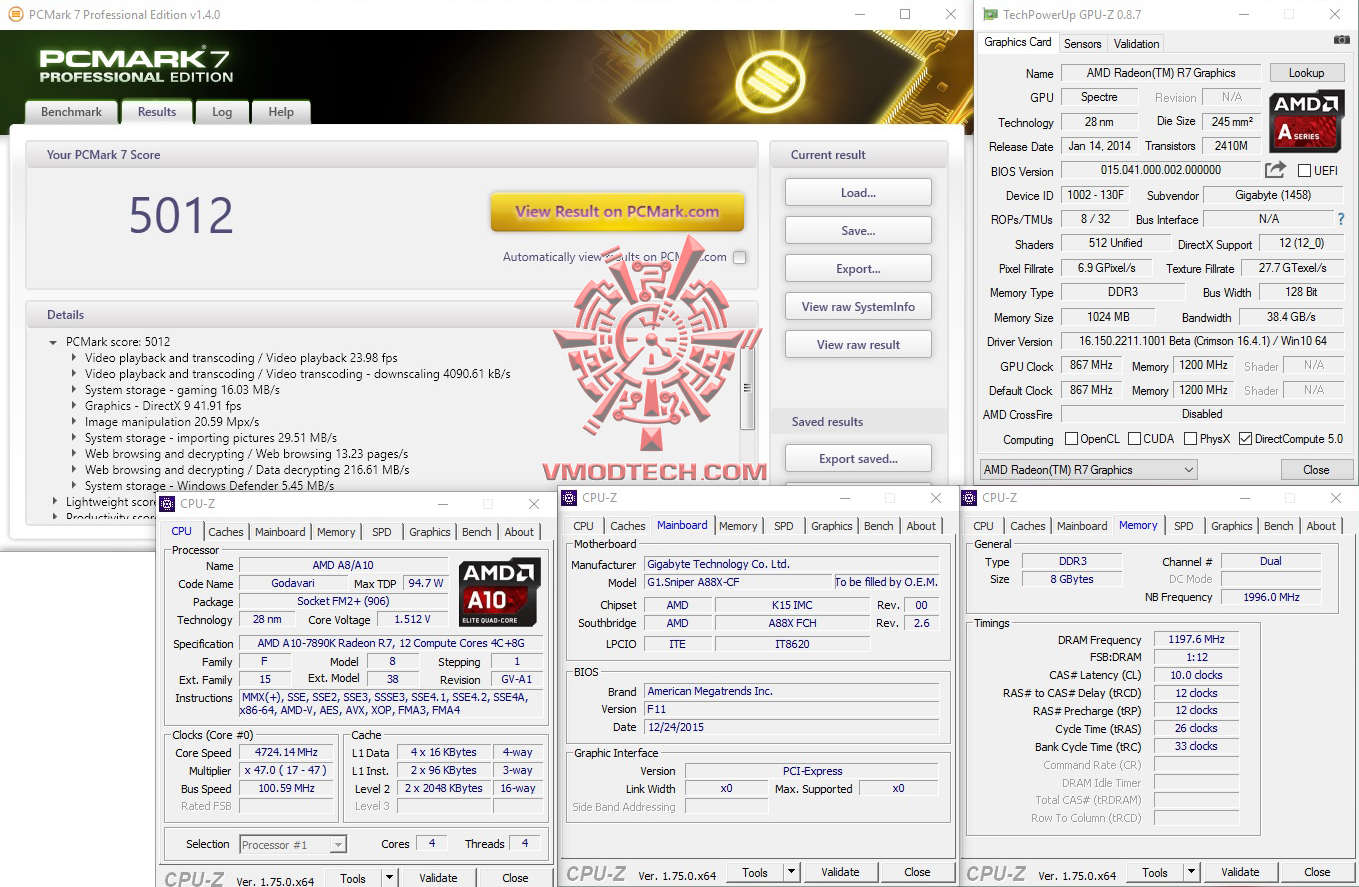
Task: Click the Load... button
Action: [x=858, y=193]
